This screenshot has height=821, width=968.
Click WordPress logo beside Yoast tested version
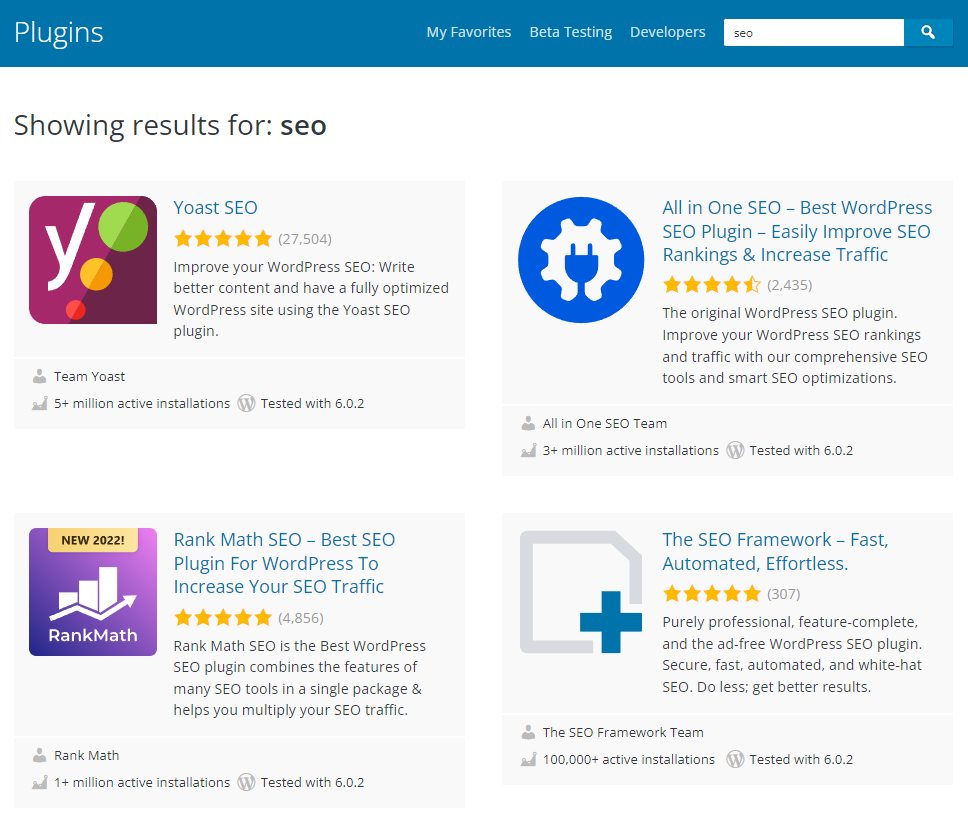point(247,404)
